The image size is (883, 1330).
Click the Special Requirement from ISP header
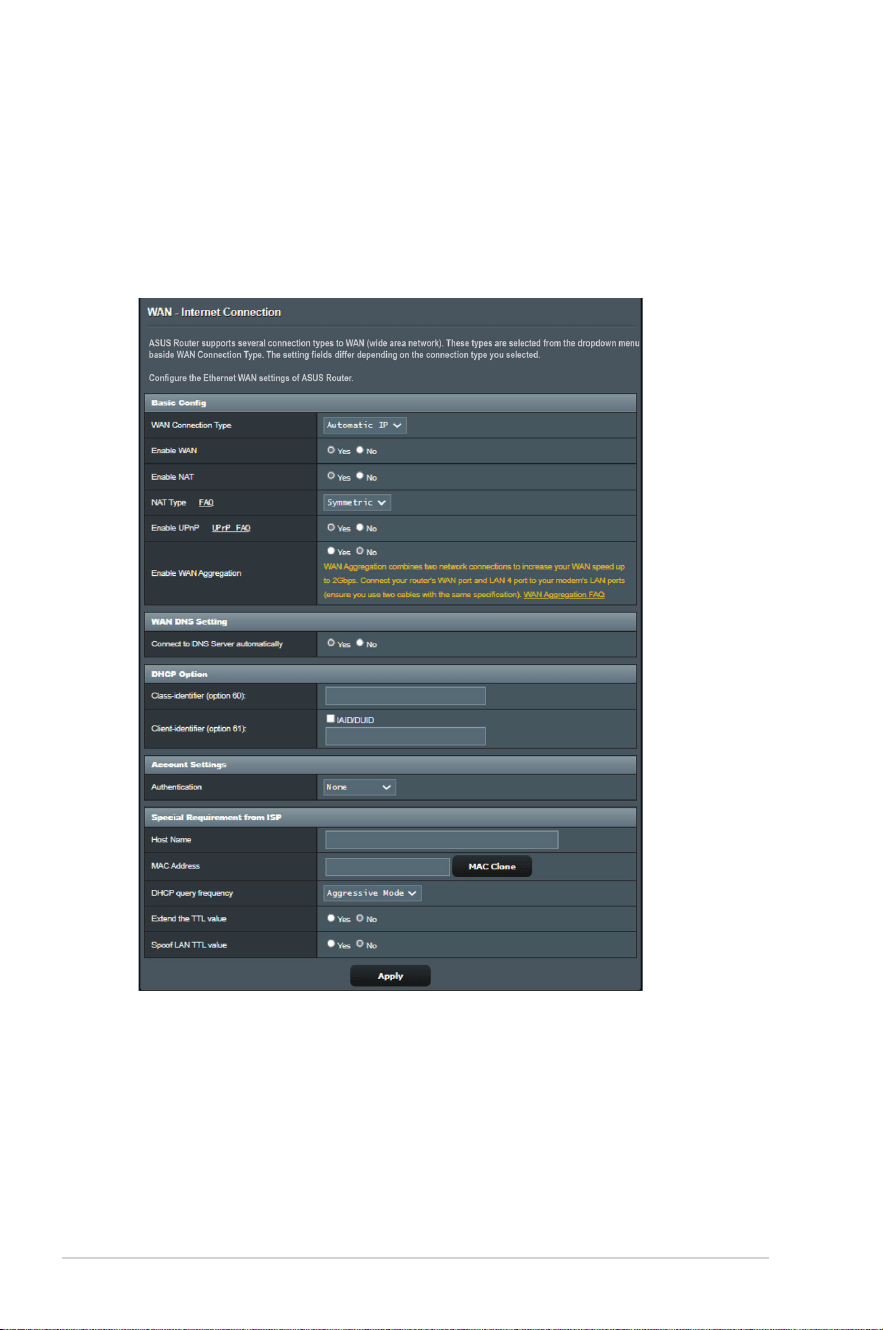point(390,816)
